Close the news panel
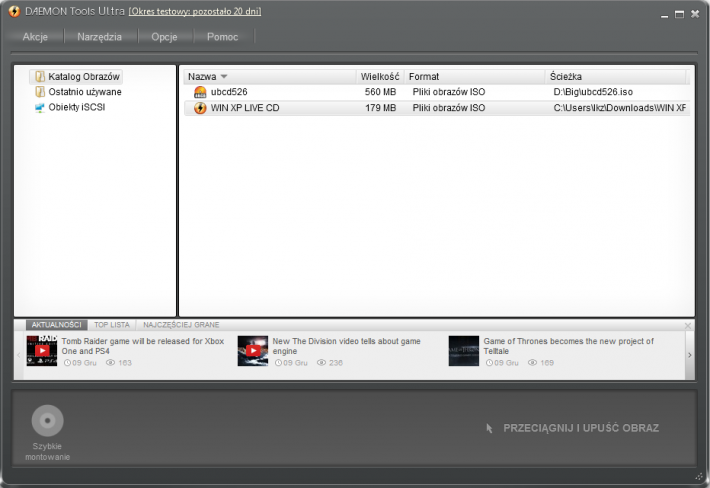The image size is (710, 488). pos(688,325)
